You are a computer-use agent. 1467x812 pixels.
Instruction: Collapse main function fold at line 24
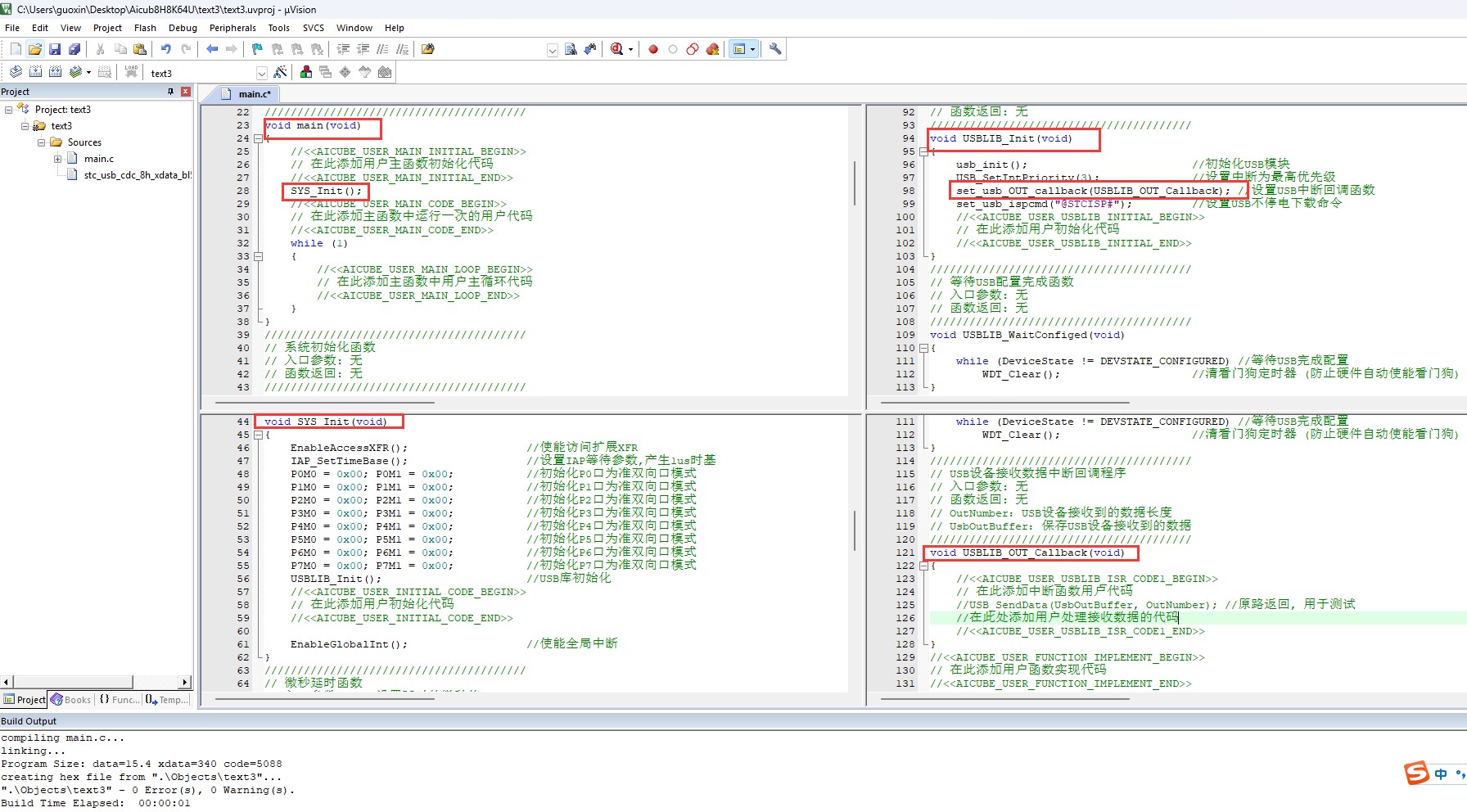tap(258, 138)
